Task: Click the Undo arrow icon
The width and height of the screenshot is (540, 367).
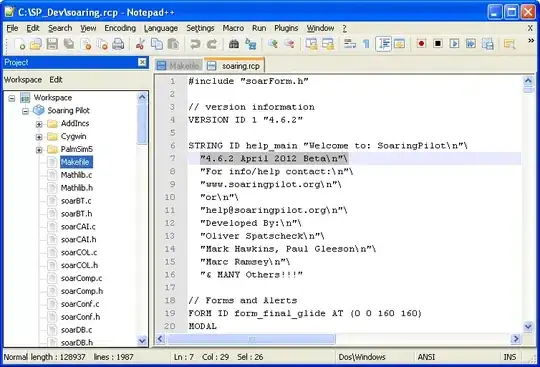Action: [x=195, y=44]
